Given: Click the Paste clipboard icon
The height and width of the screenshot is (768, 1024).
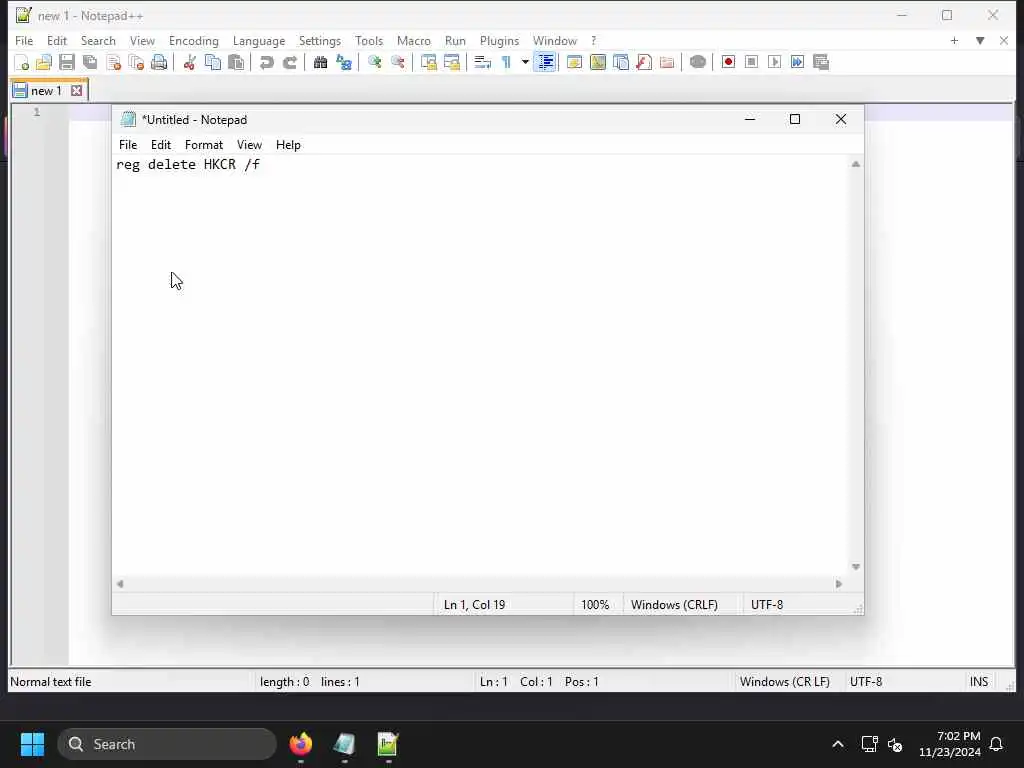Looking at the screenshot, I should [x=236, y=63].
